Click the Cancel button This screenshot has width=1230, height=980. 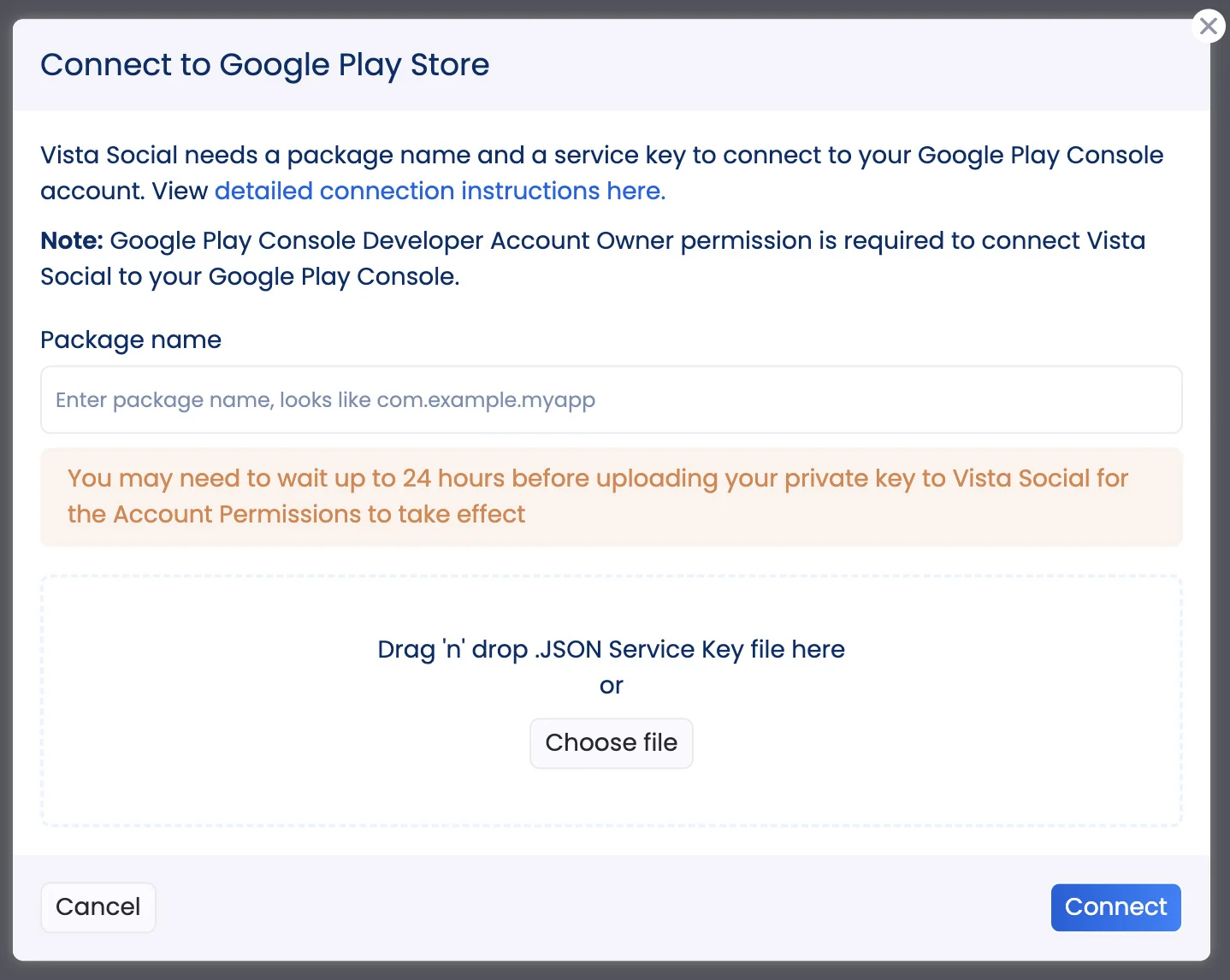(x=98, y=907)
